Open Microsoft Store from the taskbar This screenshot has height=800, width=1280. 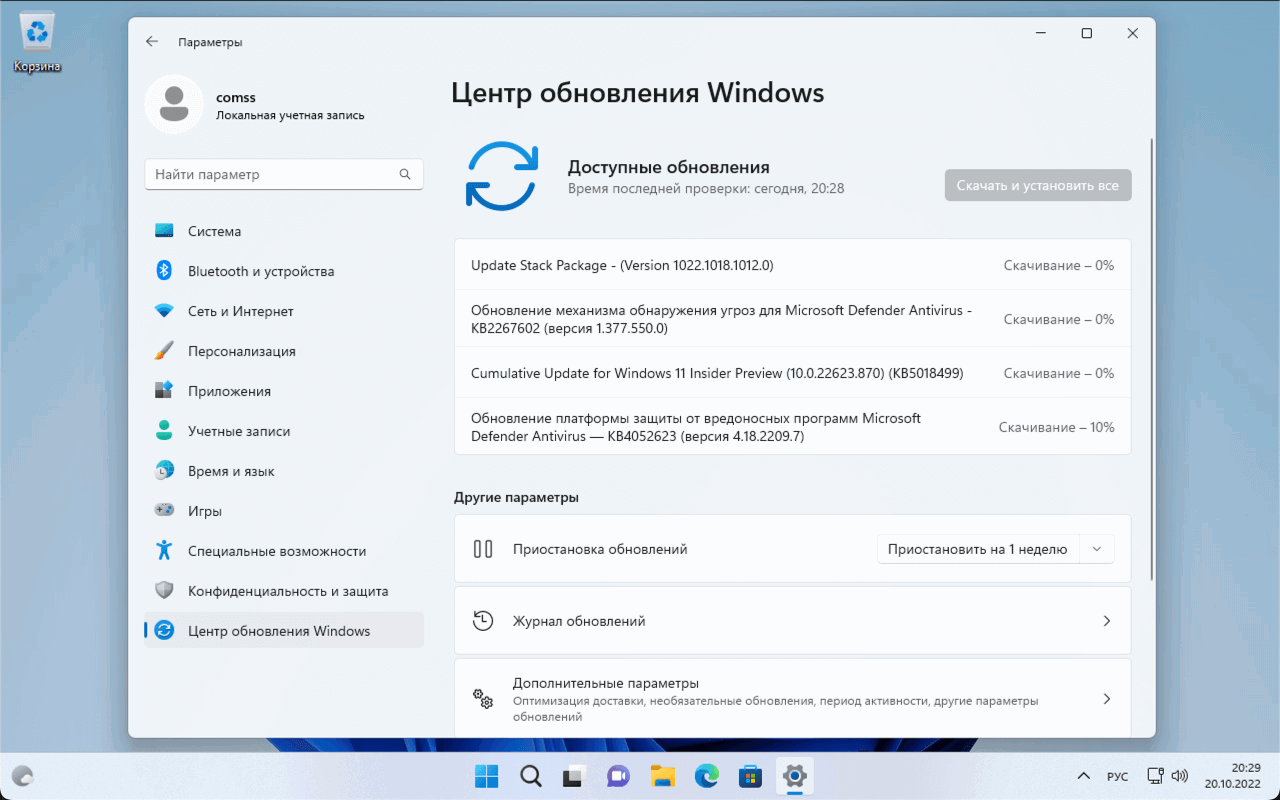(x=751, y=776)
